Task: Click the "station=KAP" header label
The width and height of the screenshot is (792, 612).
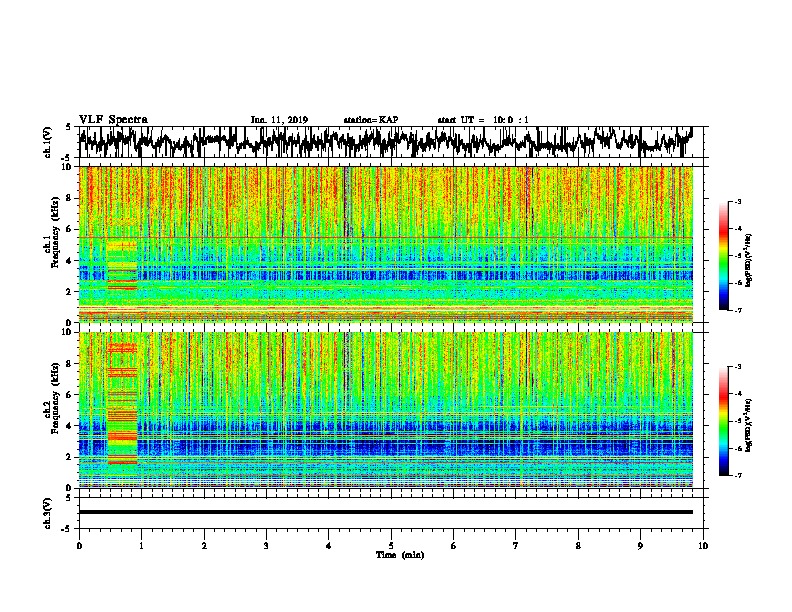Action: [371, 120]
